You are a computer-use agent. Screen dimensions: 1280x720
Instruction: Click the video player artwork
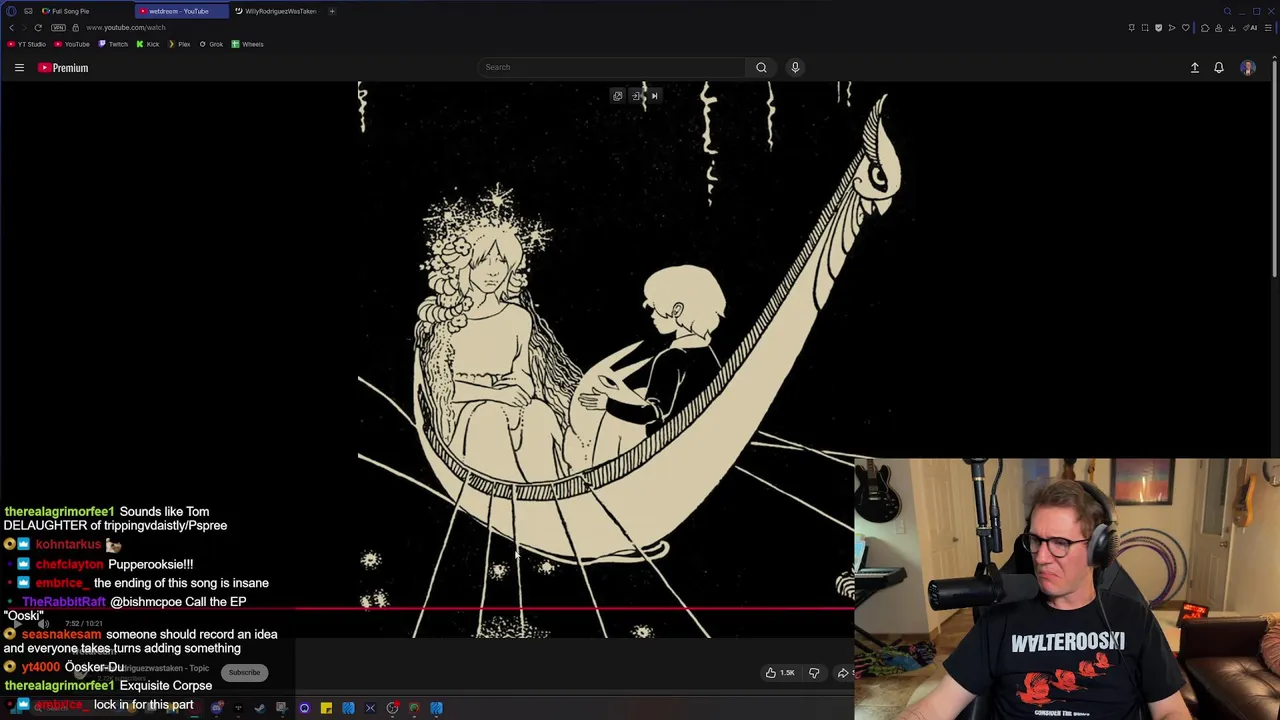click(x=607, y=360)
